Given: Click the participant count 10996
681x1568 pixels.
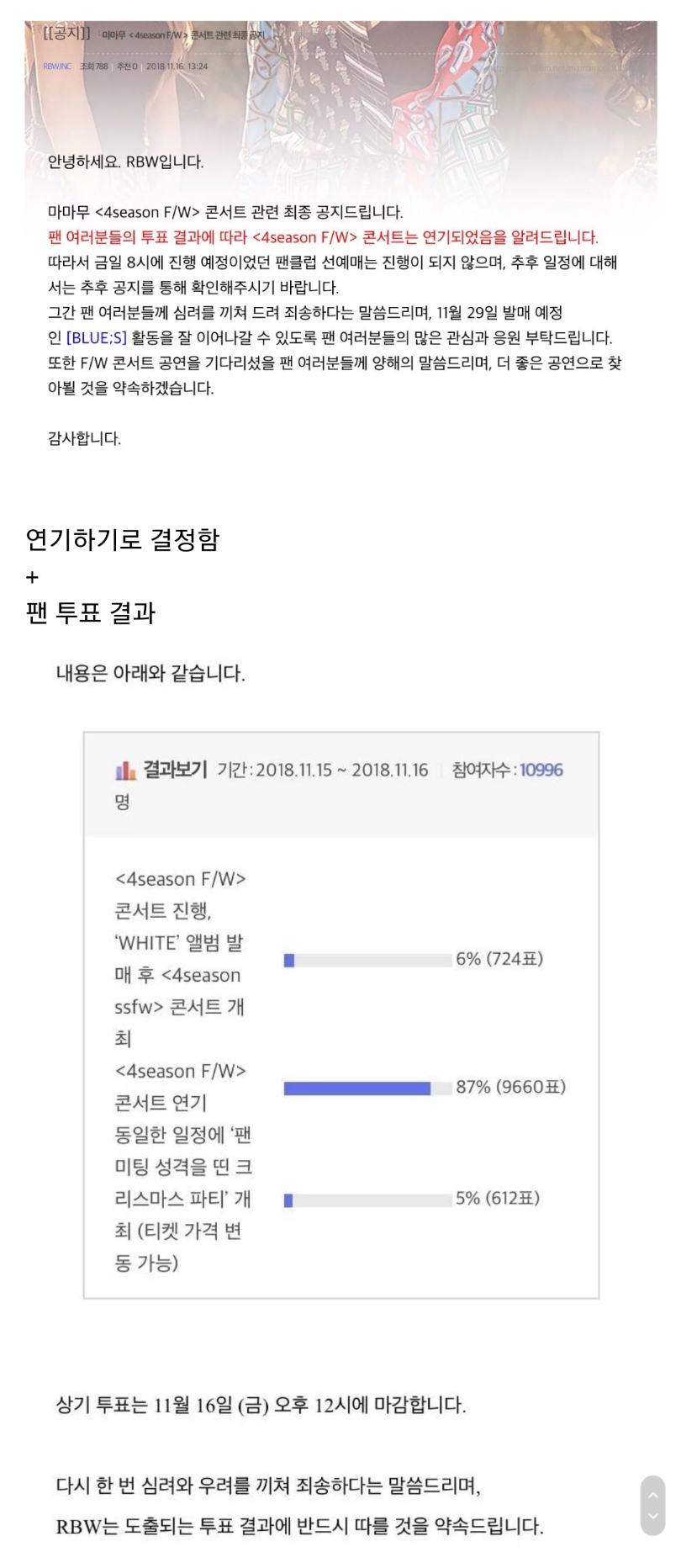Looking at the screenshot, I should click(541, 770).
